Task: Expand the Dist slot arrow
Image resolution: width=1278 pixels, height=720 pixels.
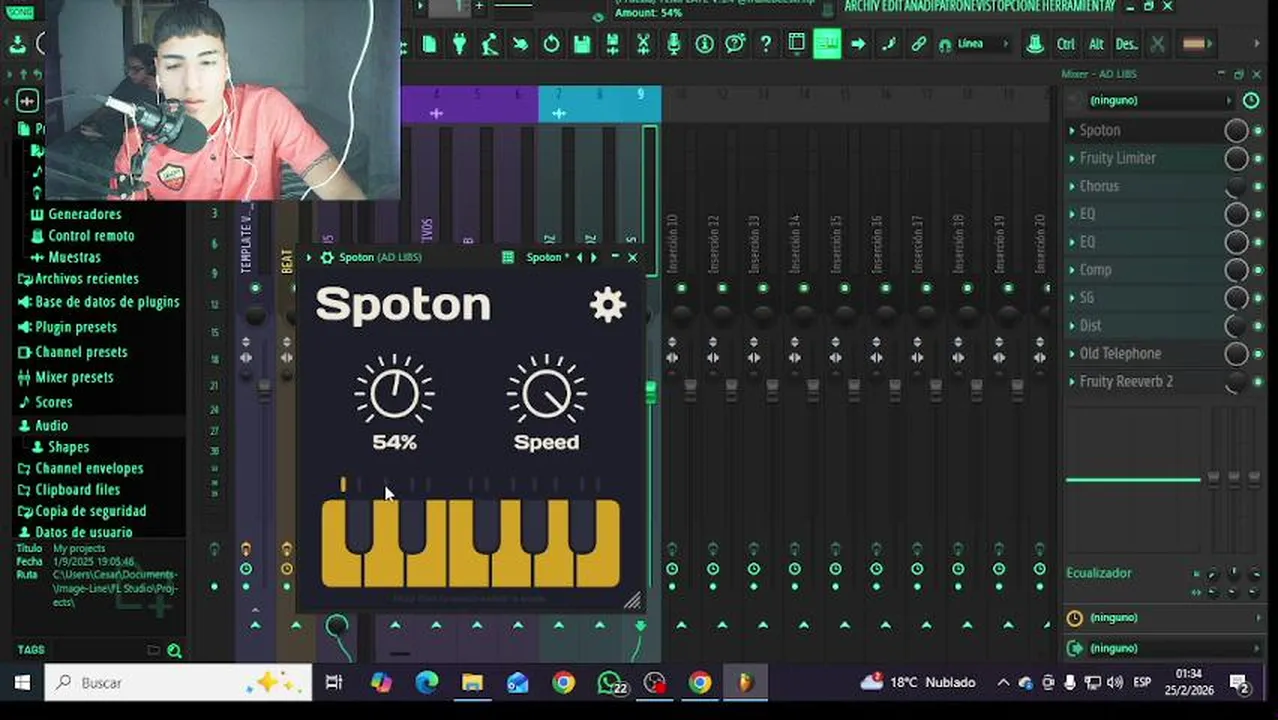Action: [x=1071, y=326]
